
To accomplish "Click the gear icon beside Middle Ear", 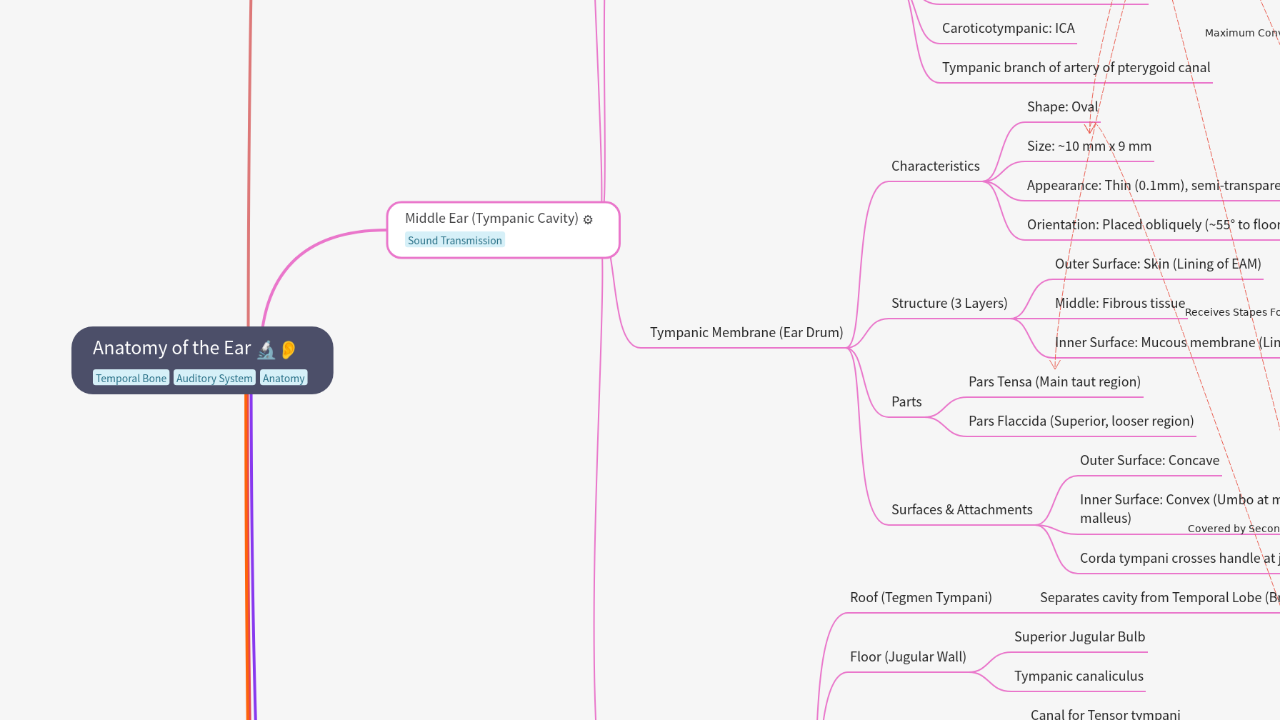I will tap(588, 219).
